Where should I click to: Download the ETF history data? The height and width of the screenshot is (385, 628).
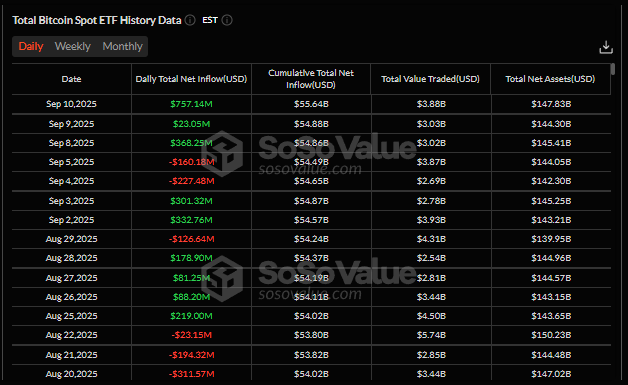(x=606, y=47)
